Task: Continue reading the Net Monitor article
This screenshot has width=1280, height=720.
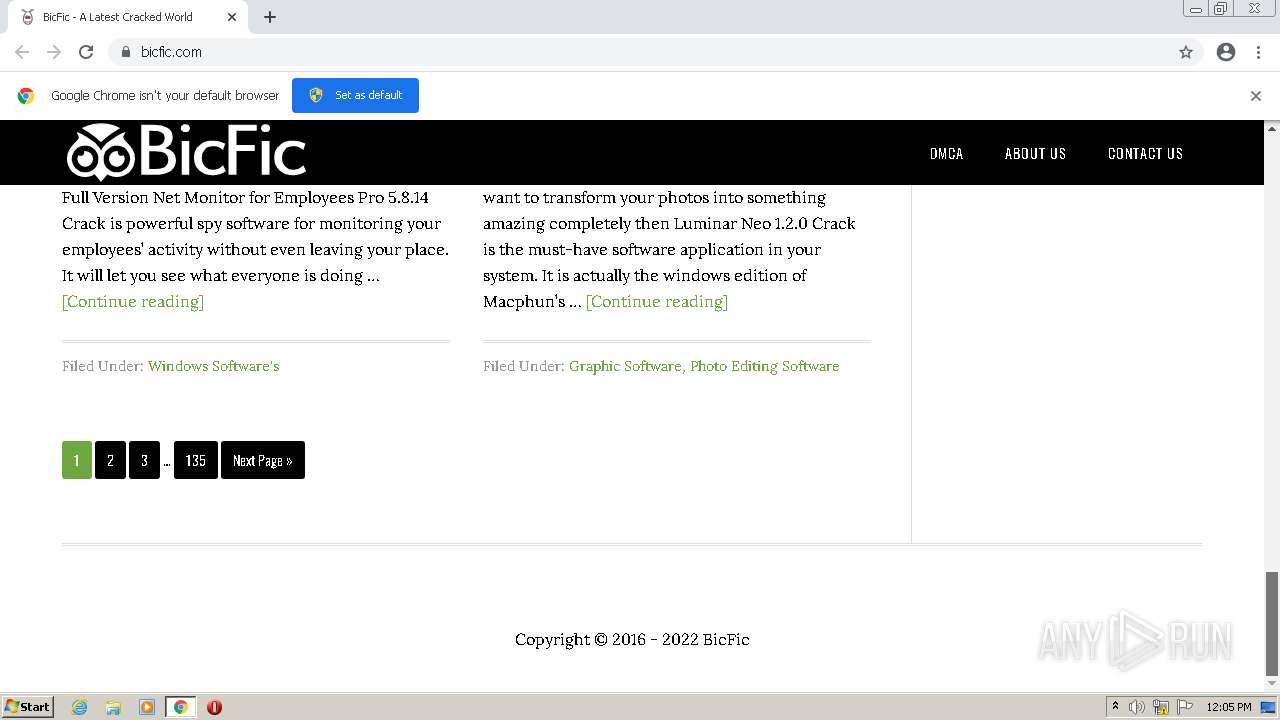Action: 133,301
